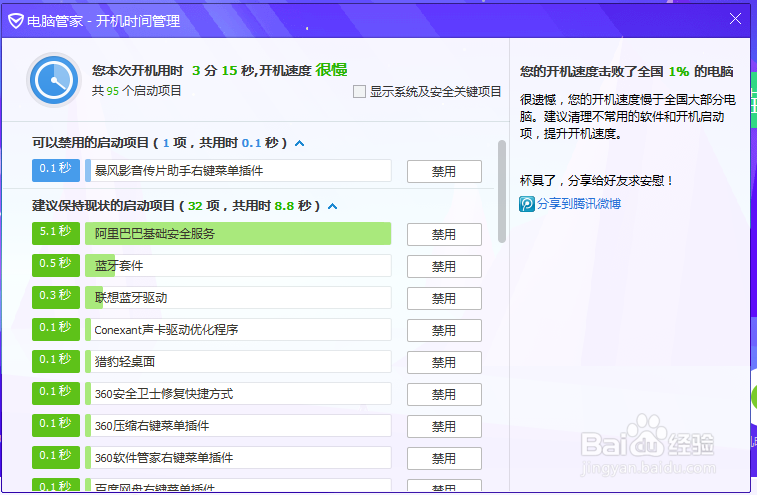
Task: Select 暴风影音传片助手右键菜单插件 row
Action: [x=238, y=170]
